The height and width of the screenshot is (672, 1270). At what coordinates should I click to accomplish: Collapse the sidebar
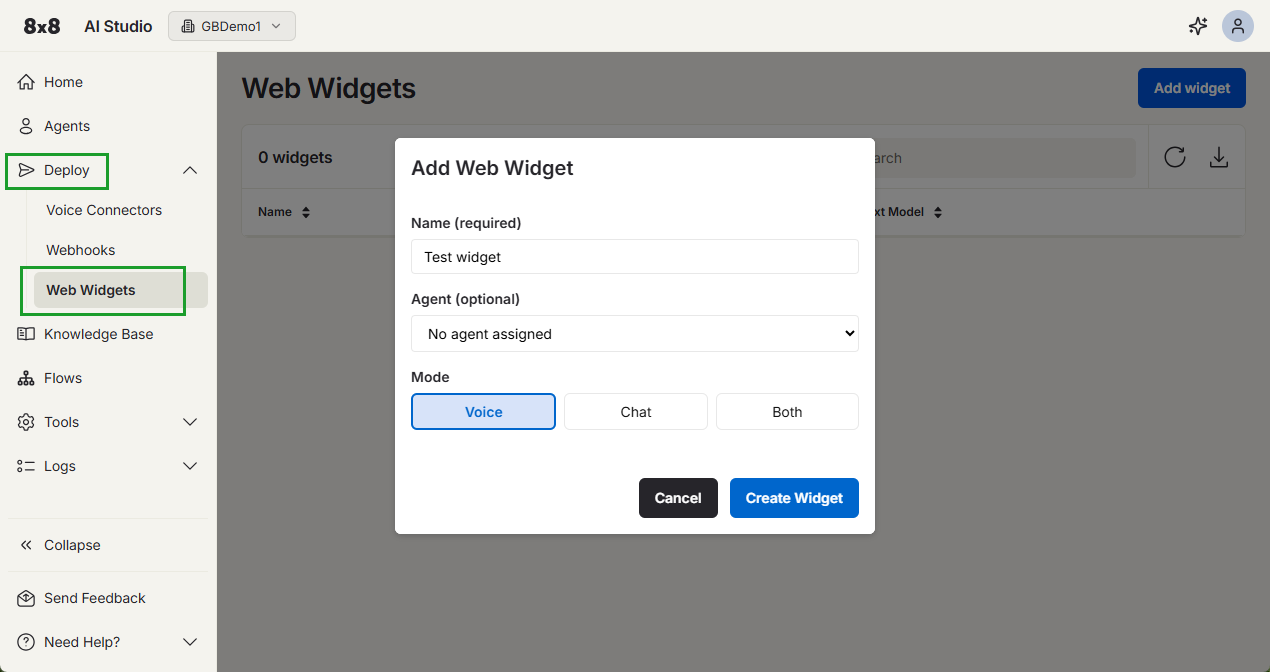tap(72, 545)
